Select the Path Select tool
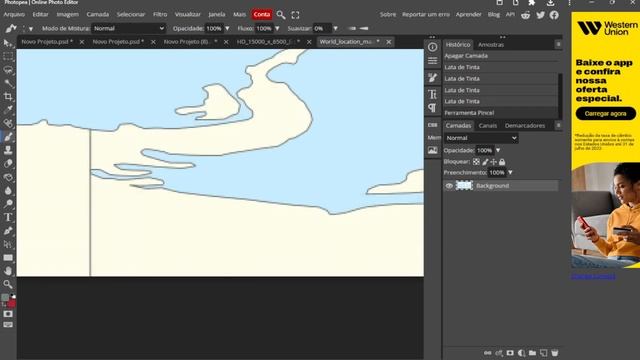This screenshot has height=360, width=640. [x=8, y=244]
